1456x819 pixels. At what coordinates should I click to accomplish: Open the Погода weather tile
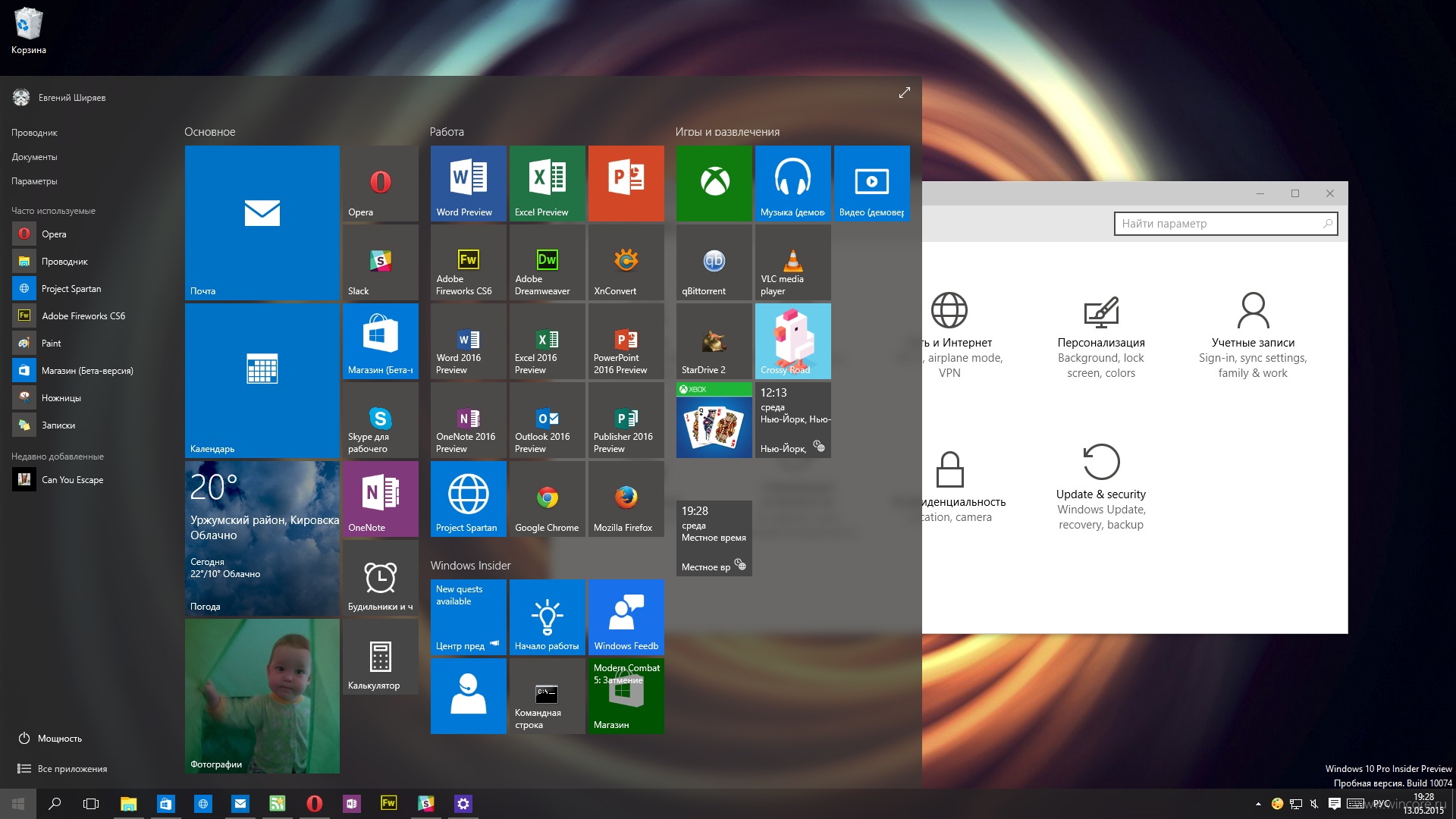pos(262,538)
